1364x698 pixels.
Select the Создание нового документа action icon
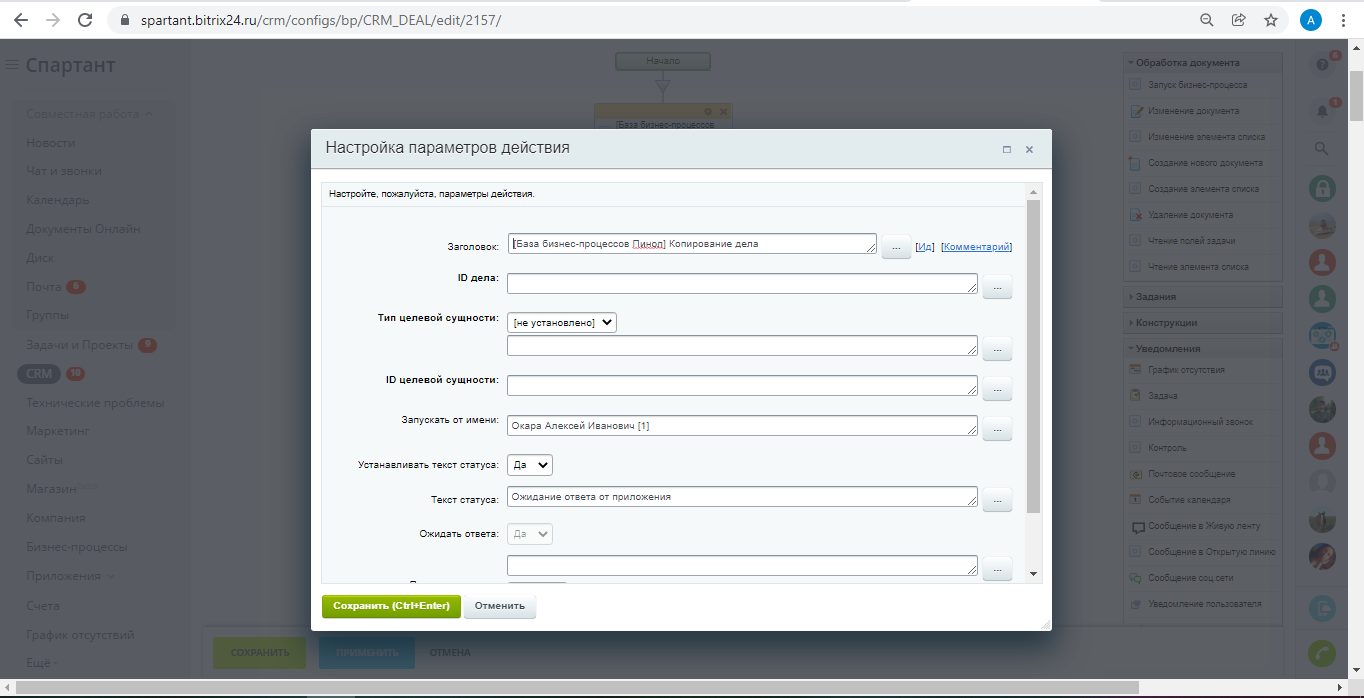pos(1135,163)
